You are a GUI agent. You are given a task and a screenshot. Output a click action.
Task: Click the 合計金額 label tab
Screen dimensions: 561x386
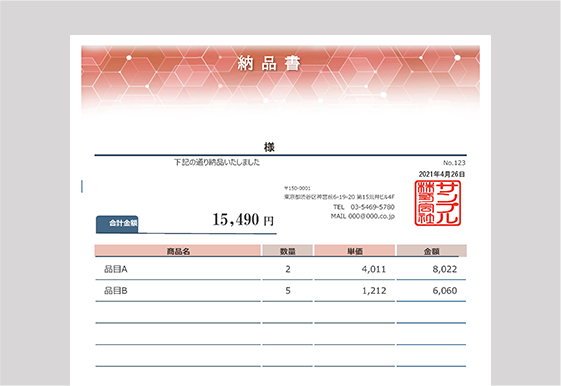point(117,224)
